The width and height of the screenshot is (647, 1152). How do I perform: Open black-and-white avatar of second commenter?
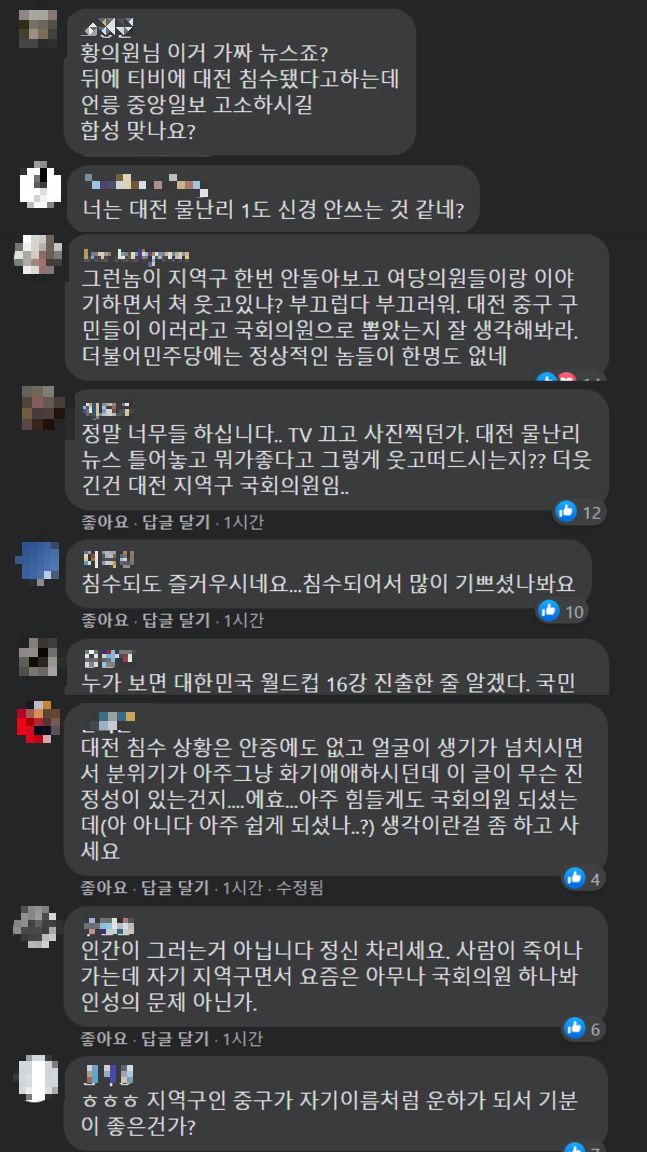point(39,183)
